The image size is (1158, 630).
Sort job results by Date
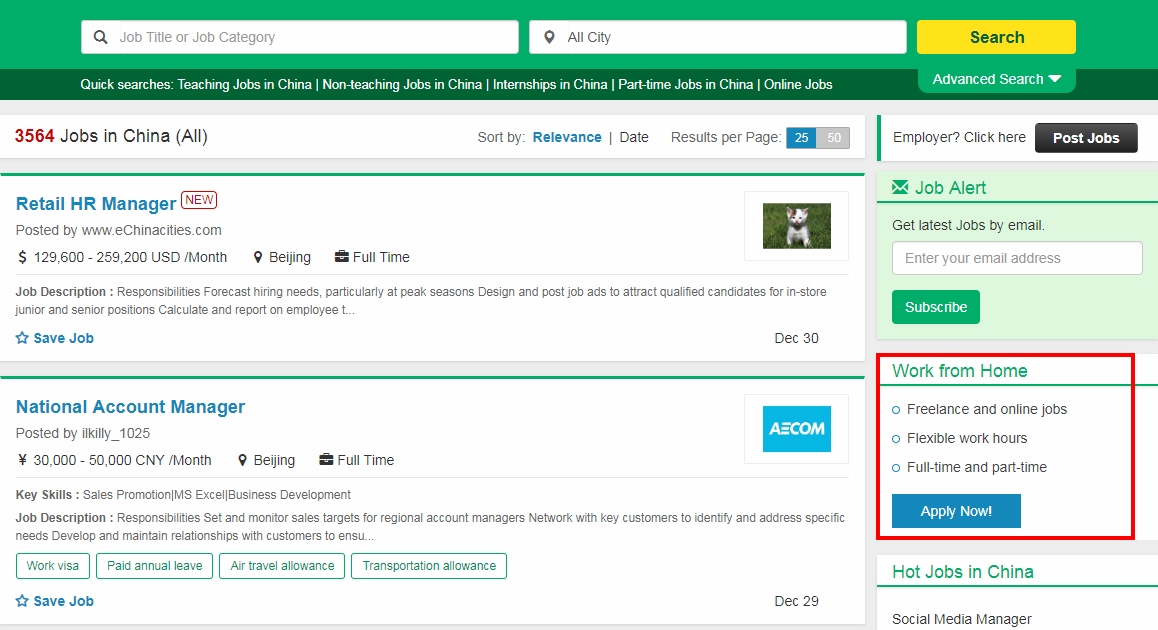(634, 137)
